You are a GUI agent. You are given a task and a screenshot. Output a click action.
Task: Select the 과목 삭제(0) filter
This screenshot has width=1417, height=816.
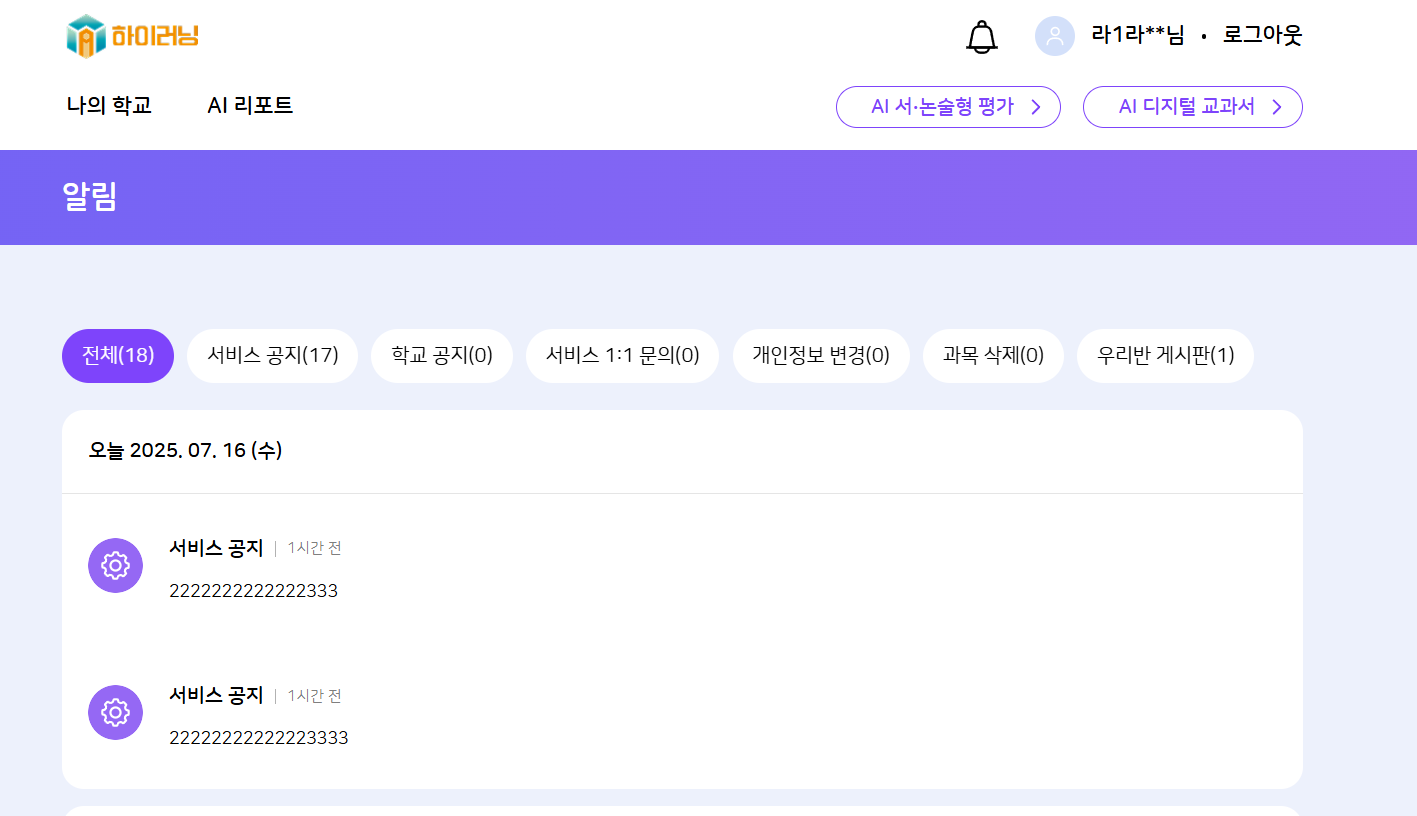pyautogui.click(x=992, y=356)
